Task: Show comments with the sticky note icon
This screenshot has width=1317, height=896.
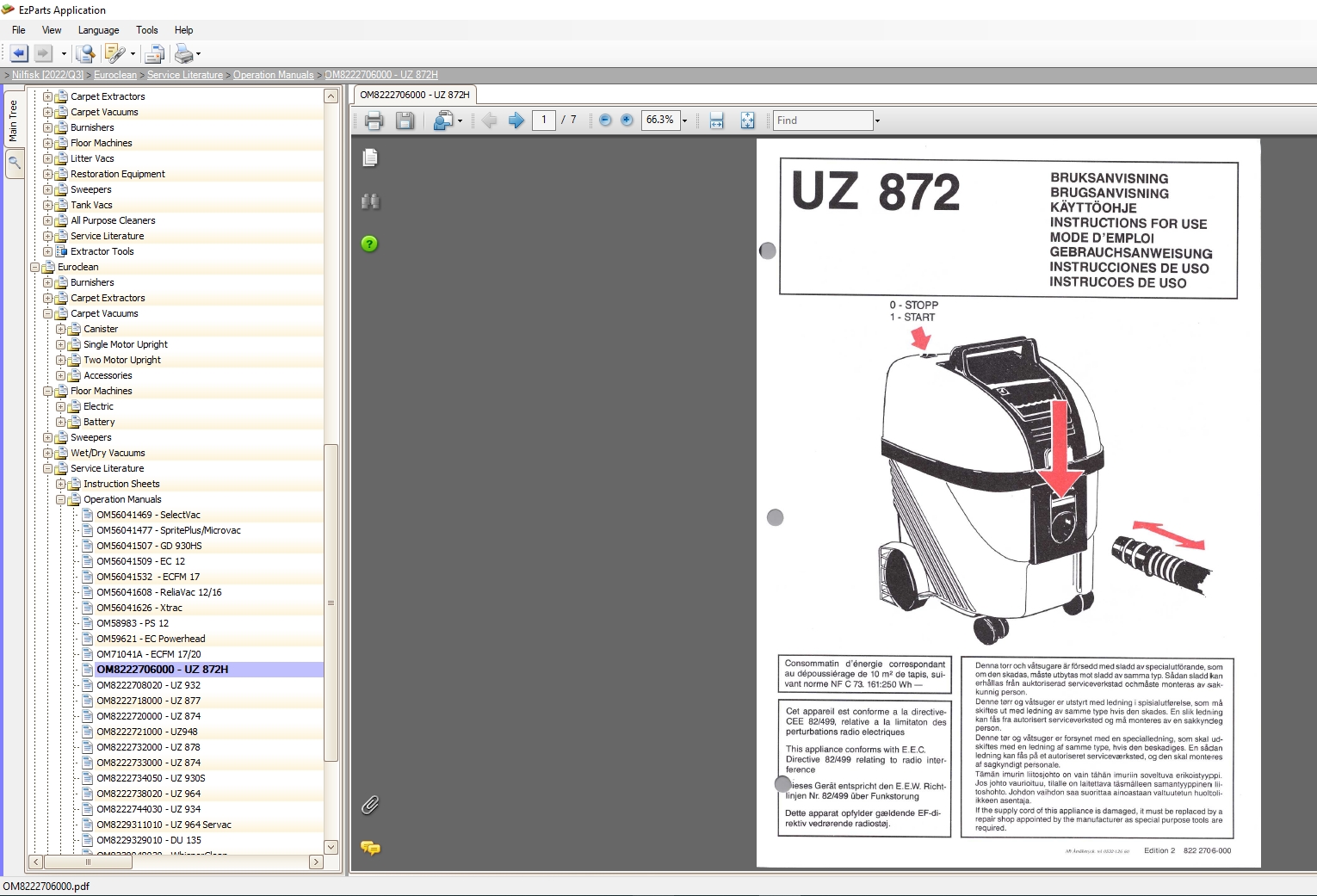Action: 371,849
